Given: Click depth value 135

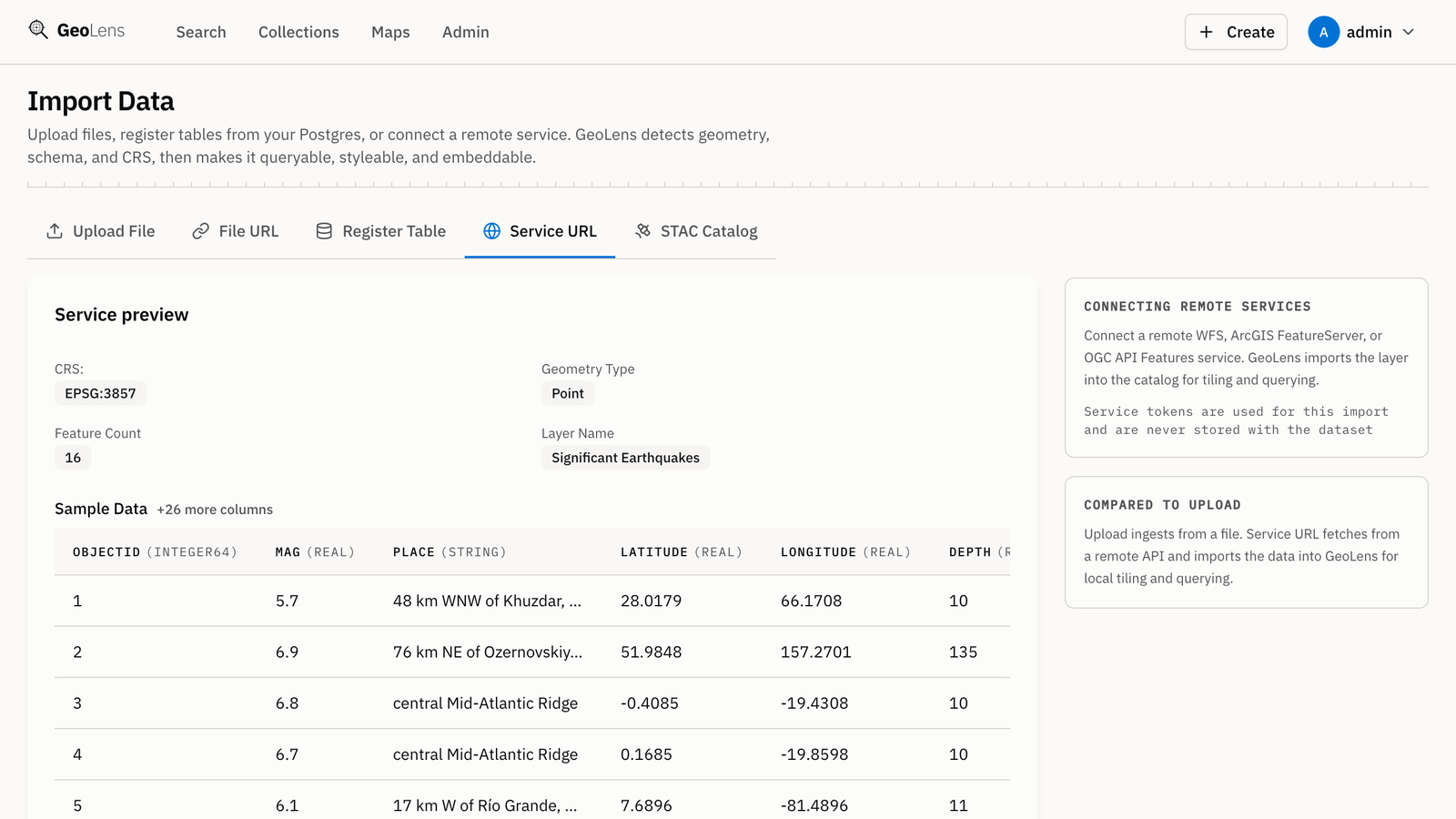Looking at the screenshot, I should 963,652.
